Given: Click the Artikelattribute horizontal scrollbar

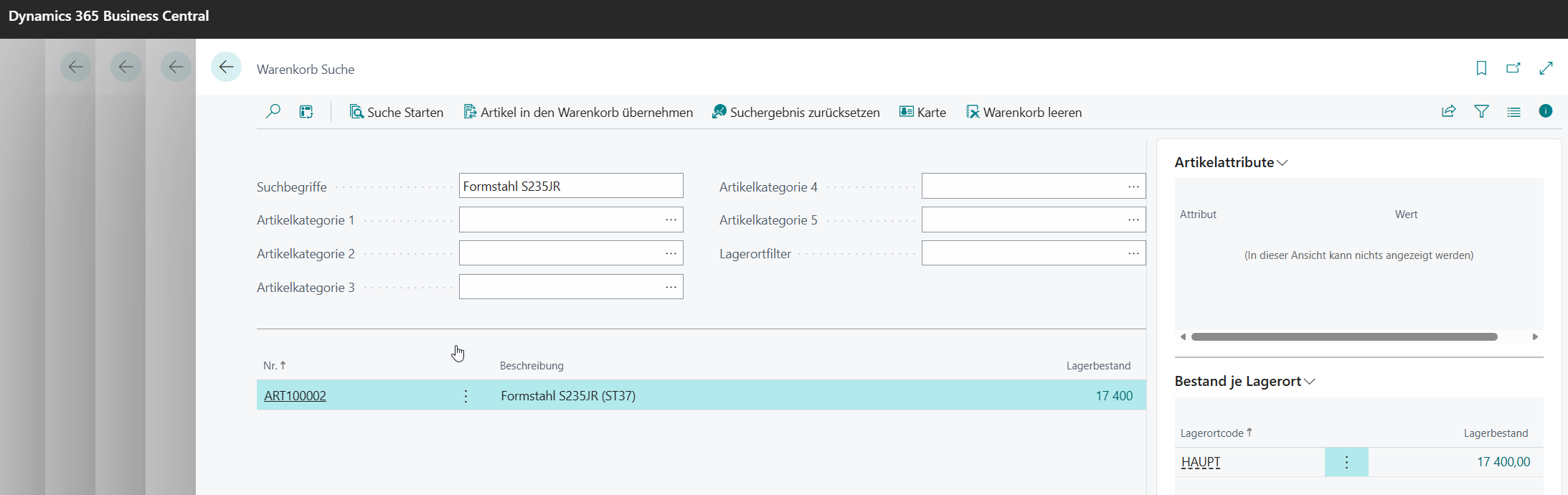Looking at the screenshot, I should pos(1344,336).
